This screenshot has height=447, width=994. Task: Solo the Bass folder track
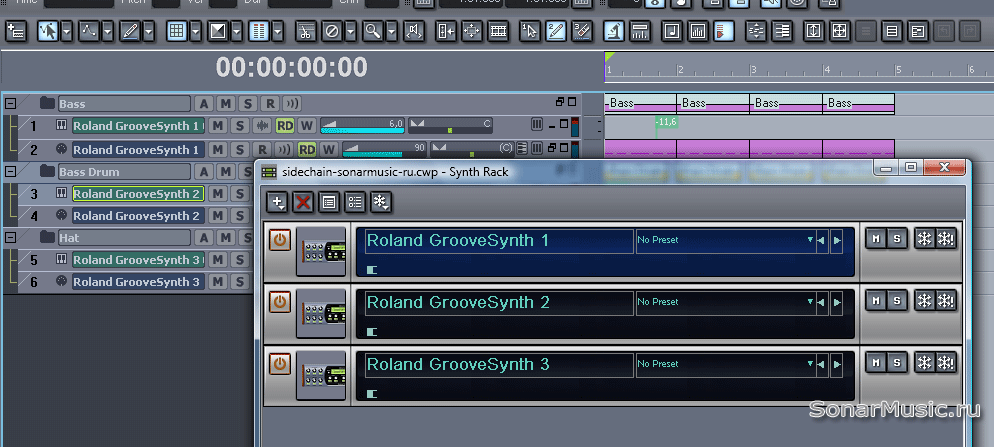pyautogui.click(x=248, y=104)
